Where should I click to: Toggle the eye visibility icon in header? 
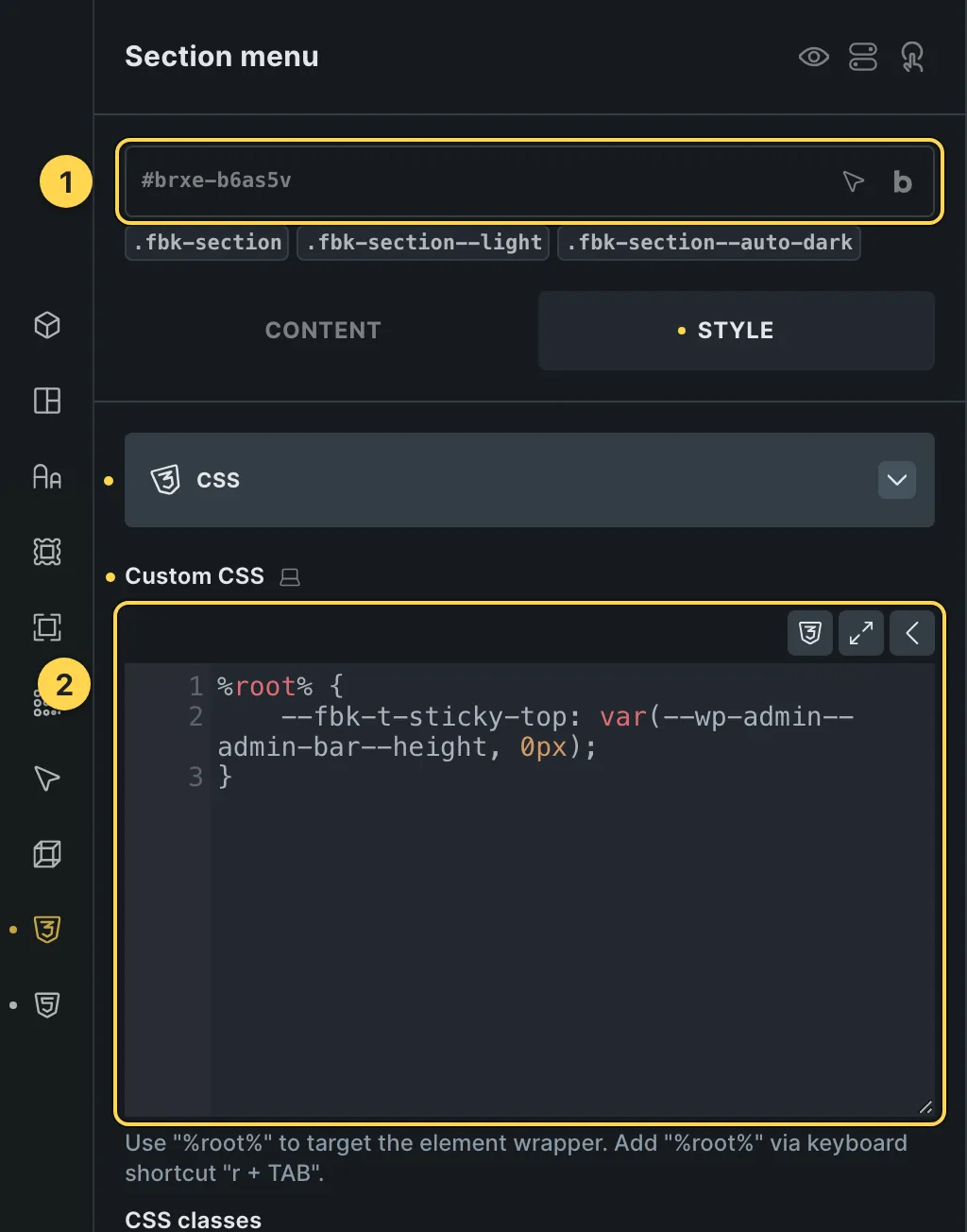point(813,58)
